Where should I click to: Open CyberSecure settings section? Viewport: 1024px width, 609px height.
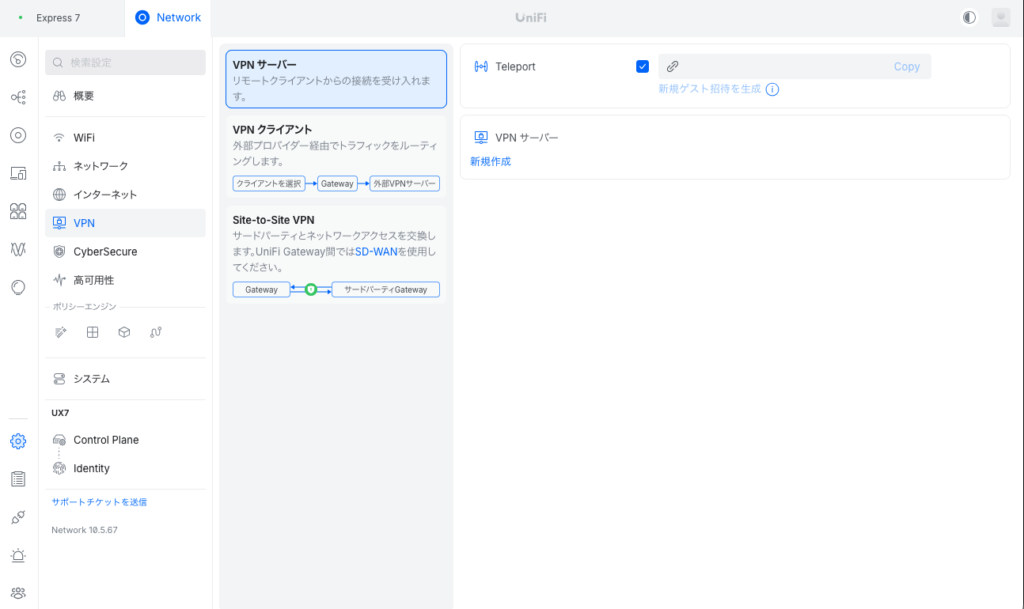click(x=125, y=251)
